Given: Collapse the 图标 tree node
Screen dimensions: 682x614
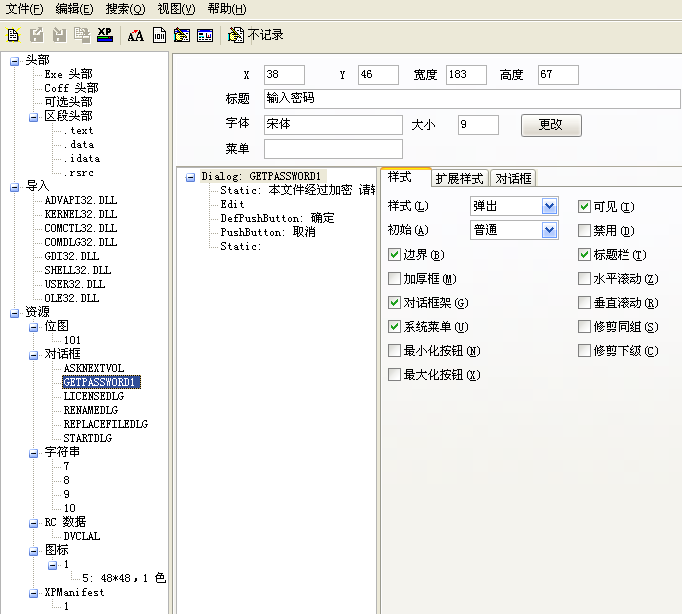Looking at the screenshot, I should 33,551.
